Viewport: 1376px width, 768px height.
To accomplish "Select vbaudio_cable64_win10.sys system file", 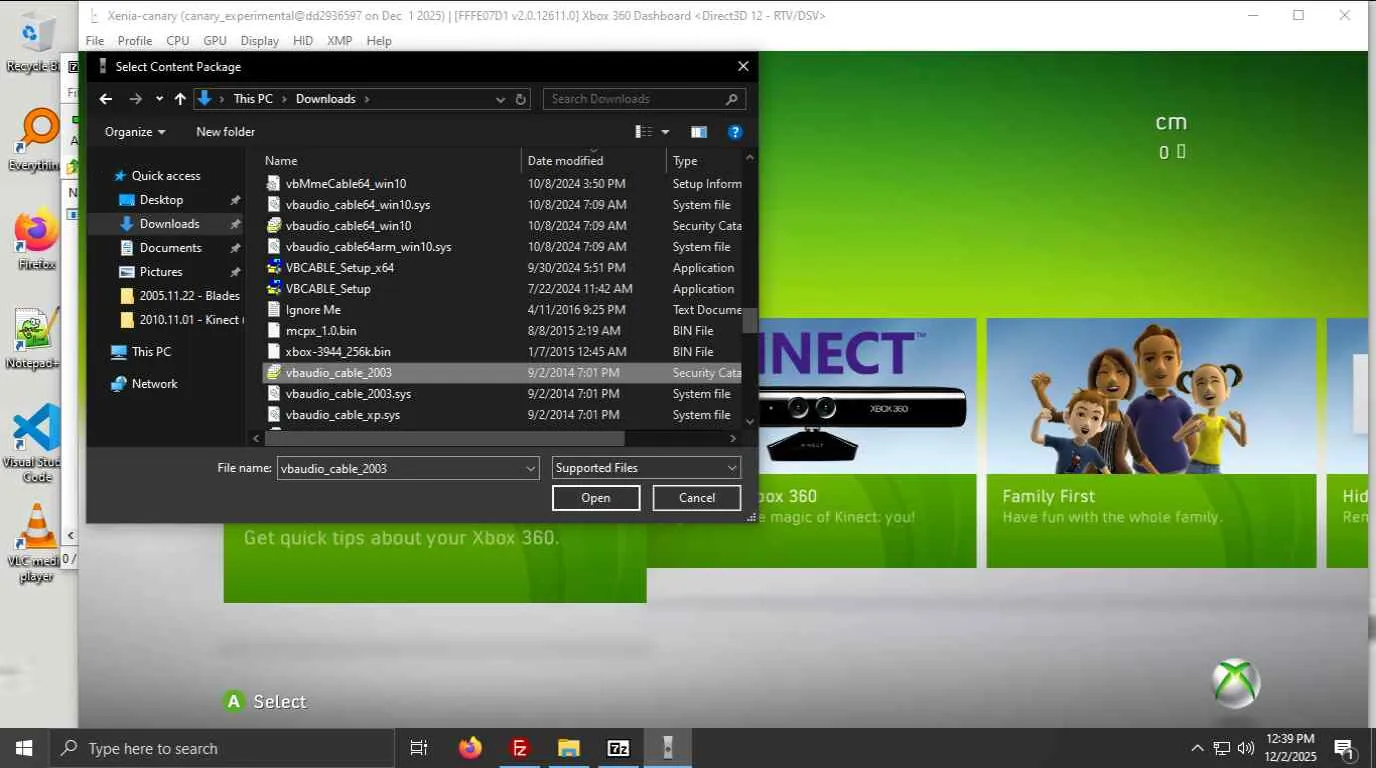I will (x=358, y=205).
